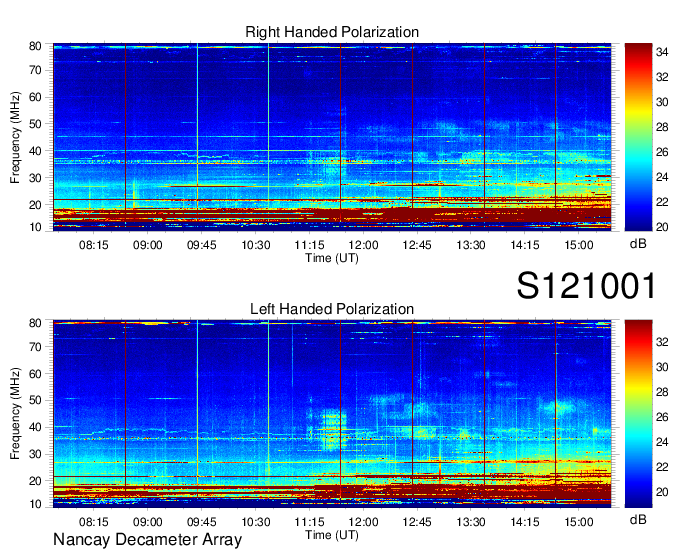Click the 10:30 time tick on Left Handed plot
680x552 pixels.
click(255, 522)
